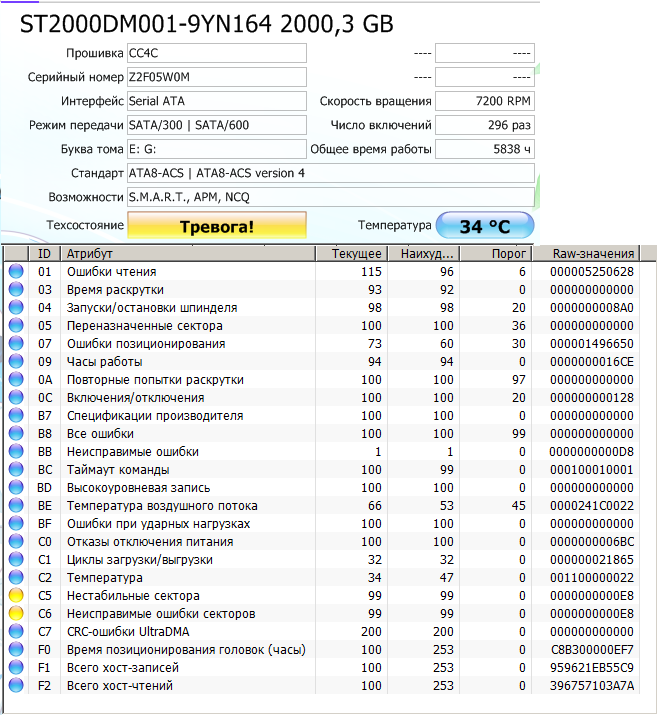Click the serial number field Z2F05W0M

pos(217,77)
